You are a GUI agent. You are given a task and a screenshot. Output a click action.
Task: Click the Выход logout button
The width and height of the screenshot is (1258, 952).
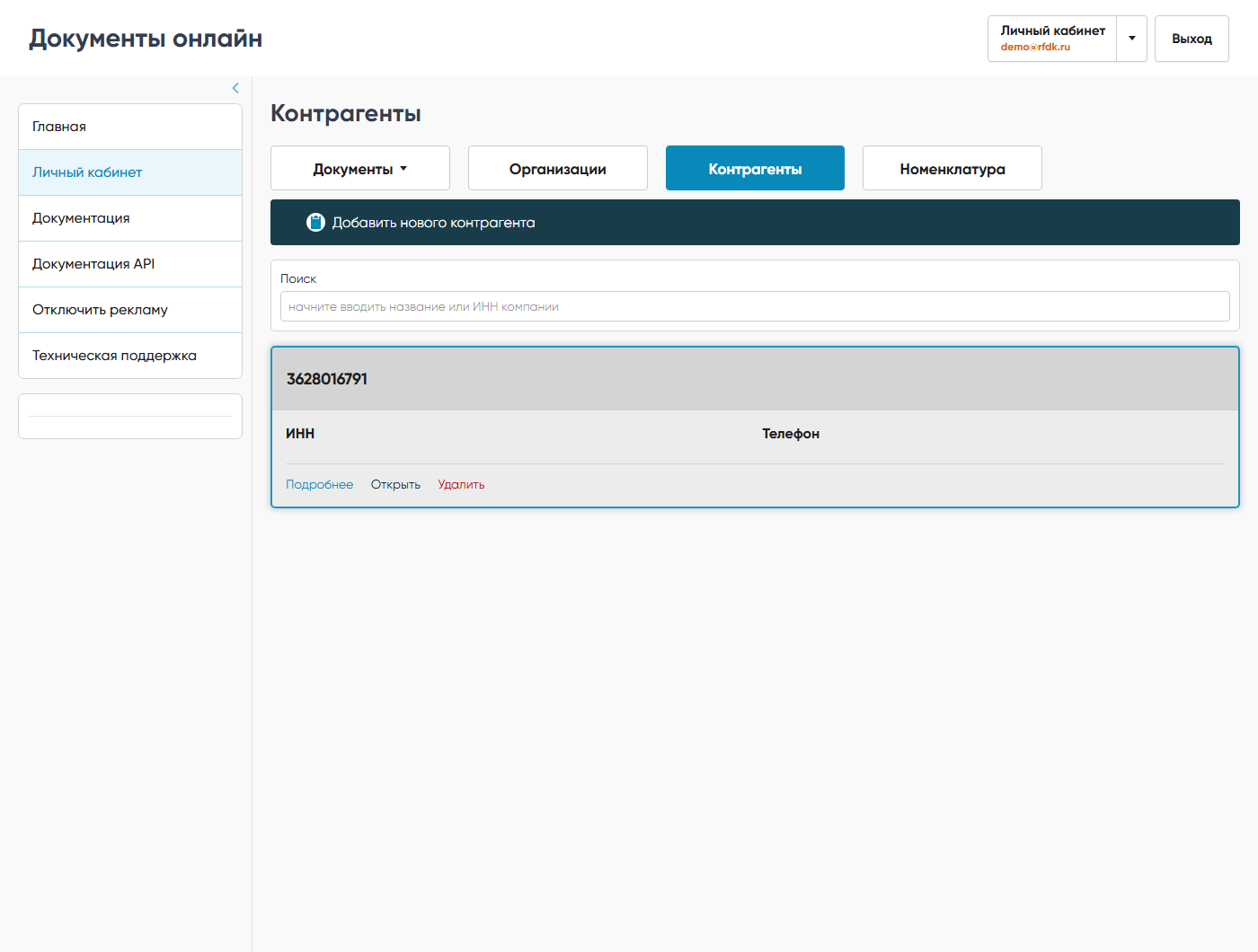click(x=1192, y=39)
